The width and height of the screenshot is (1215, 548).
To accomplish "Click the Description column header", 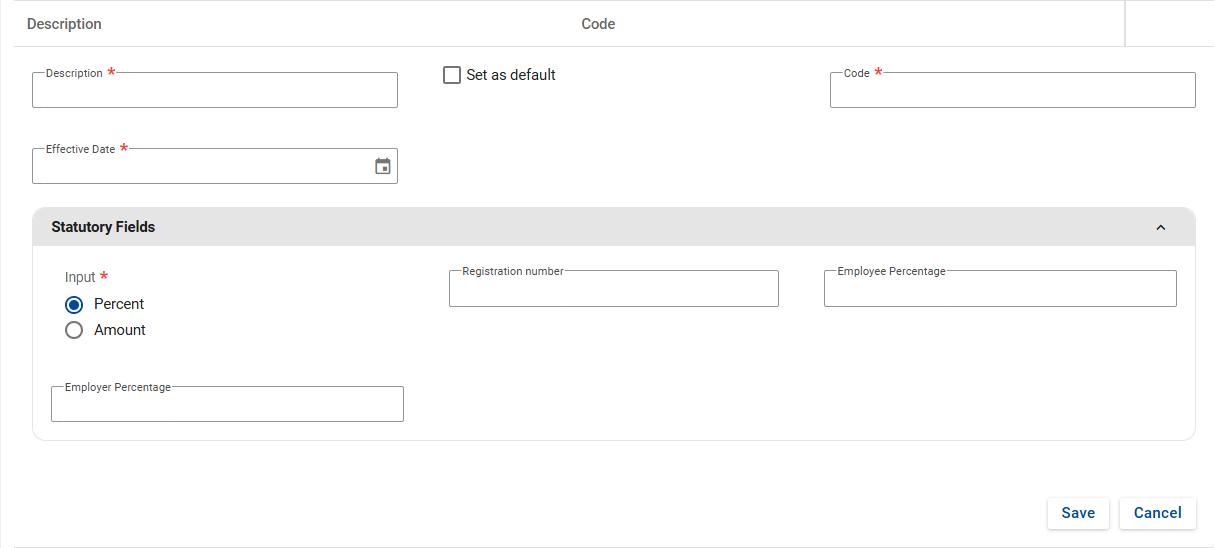I will 64,24.
